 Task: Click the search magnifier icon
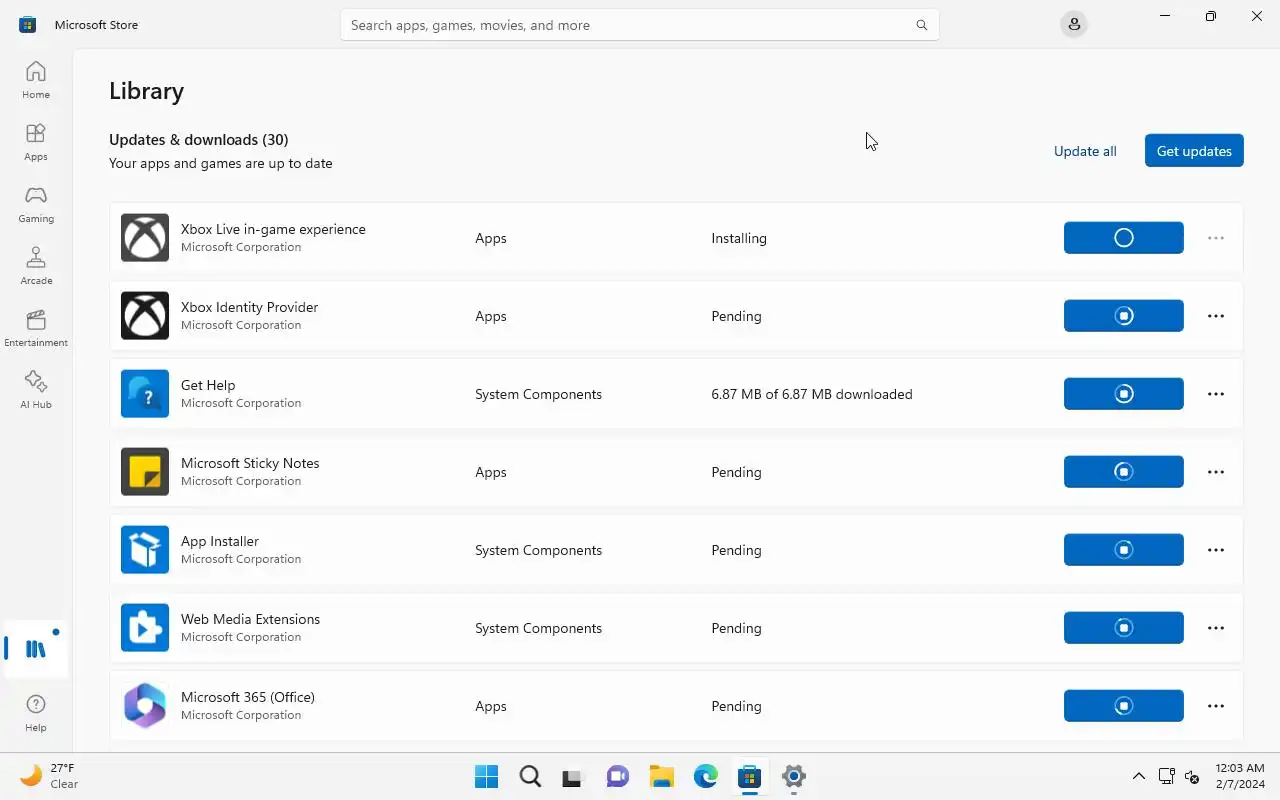(922, 25)
